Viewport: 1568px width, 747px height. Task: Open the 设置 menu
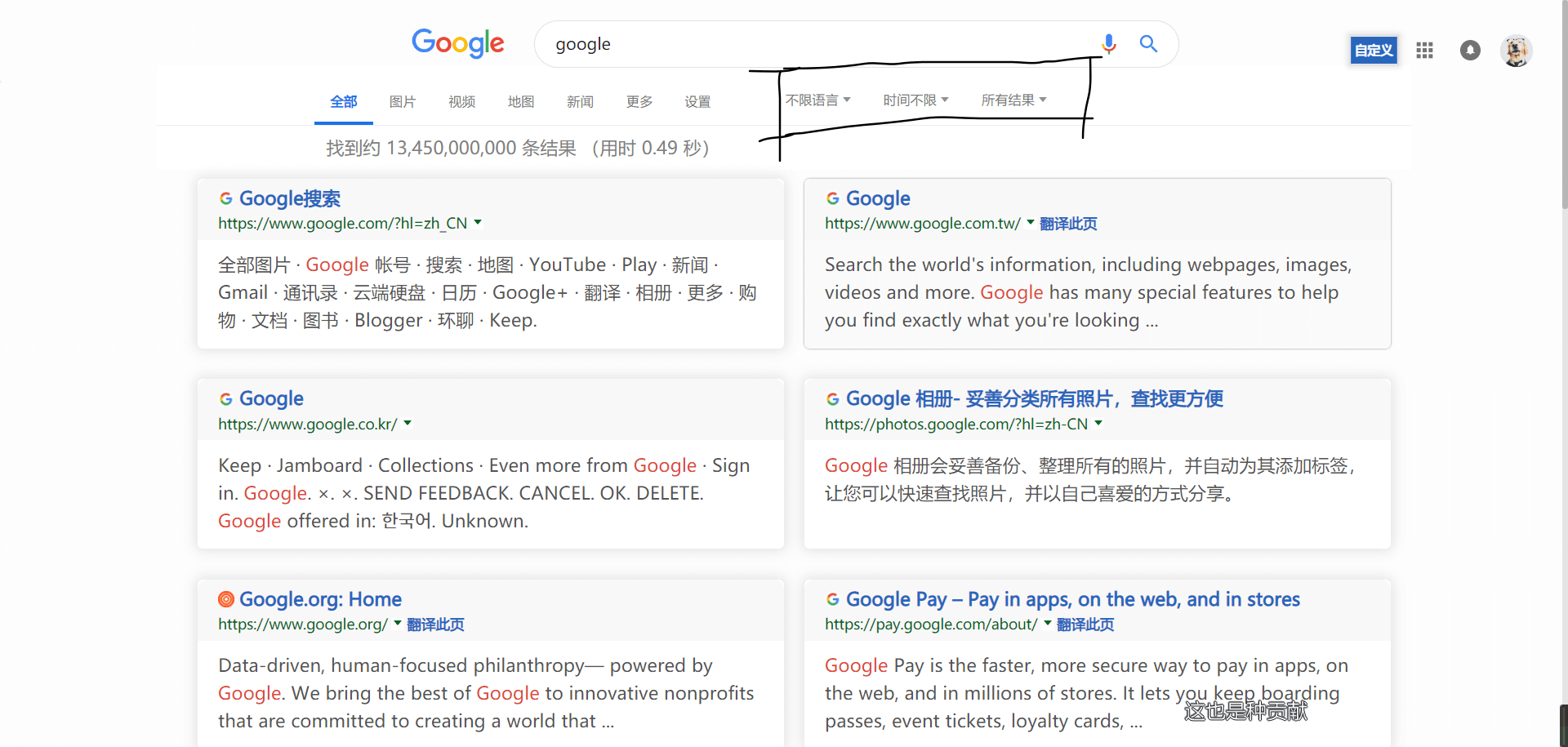(x=697, y=102)
